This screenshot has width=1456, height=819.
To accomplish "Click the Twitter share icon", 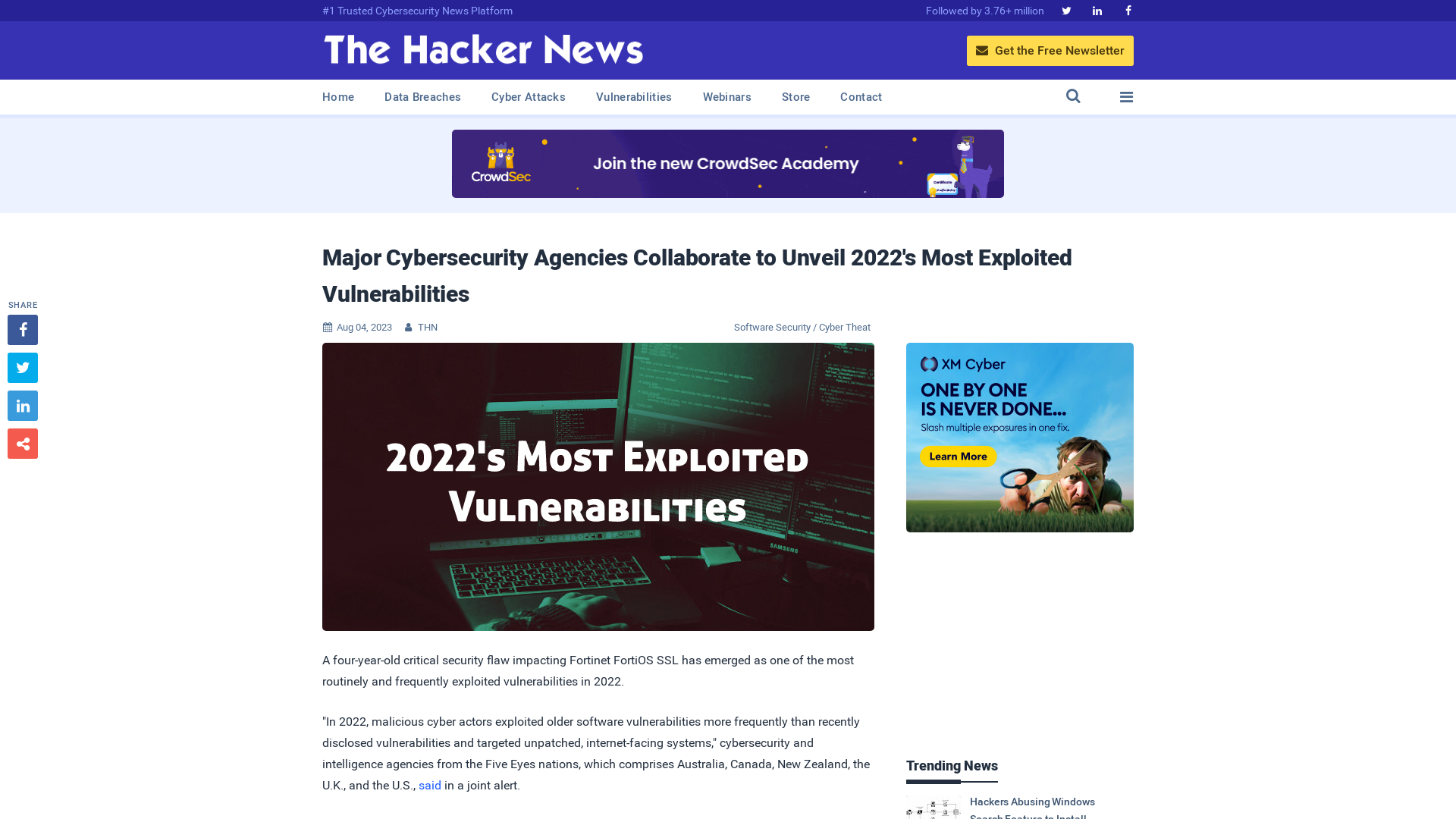I will 22,367.
